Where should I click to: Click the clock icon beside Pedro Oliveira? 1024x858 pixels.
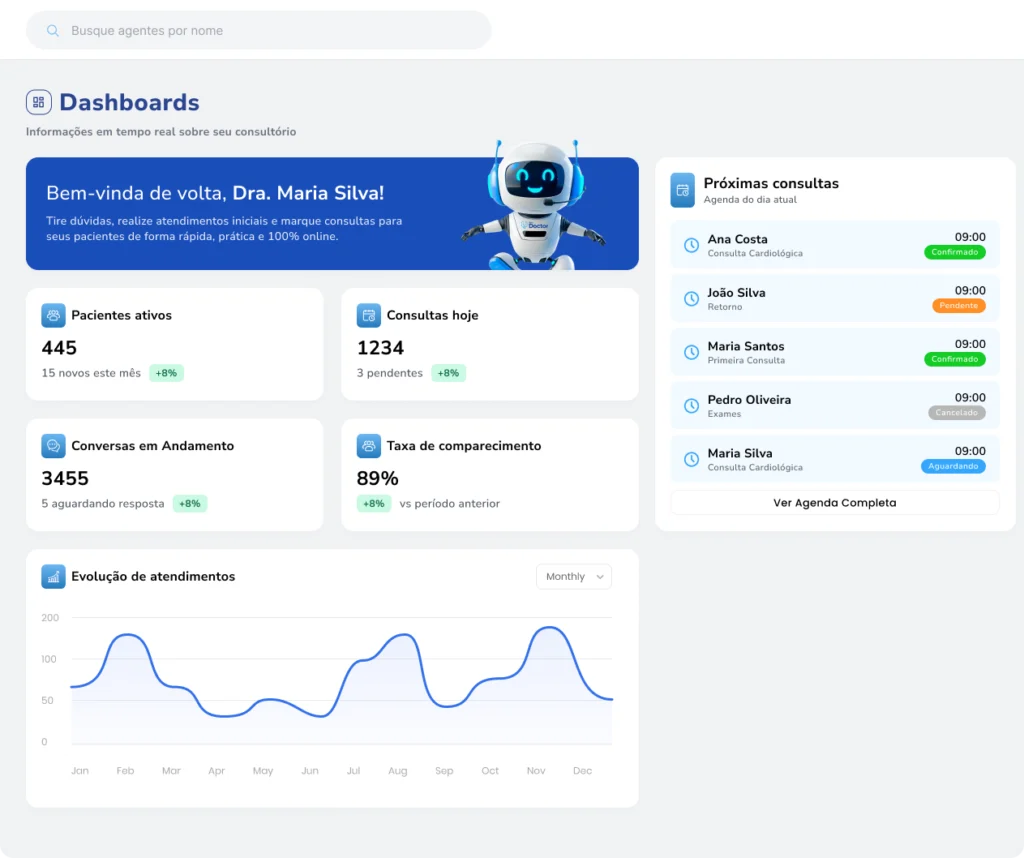pyautogui.click(x=691, y=405)
